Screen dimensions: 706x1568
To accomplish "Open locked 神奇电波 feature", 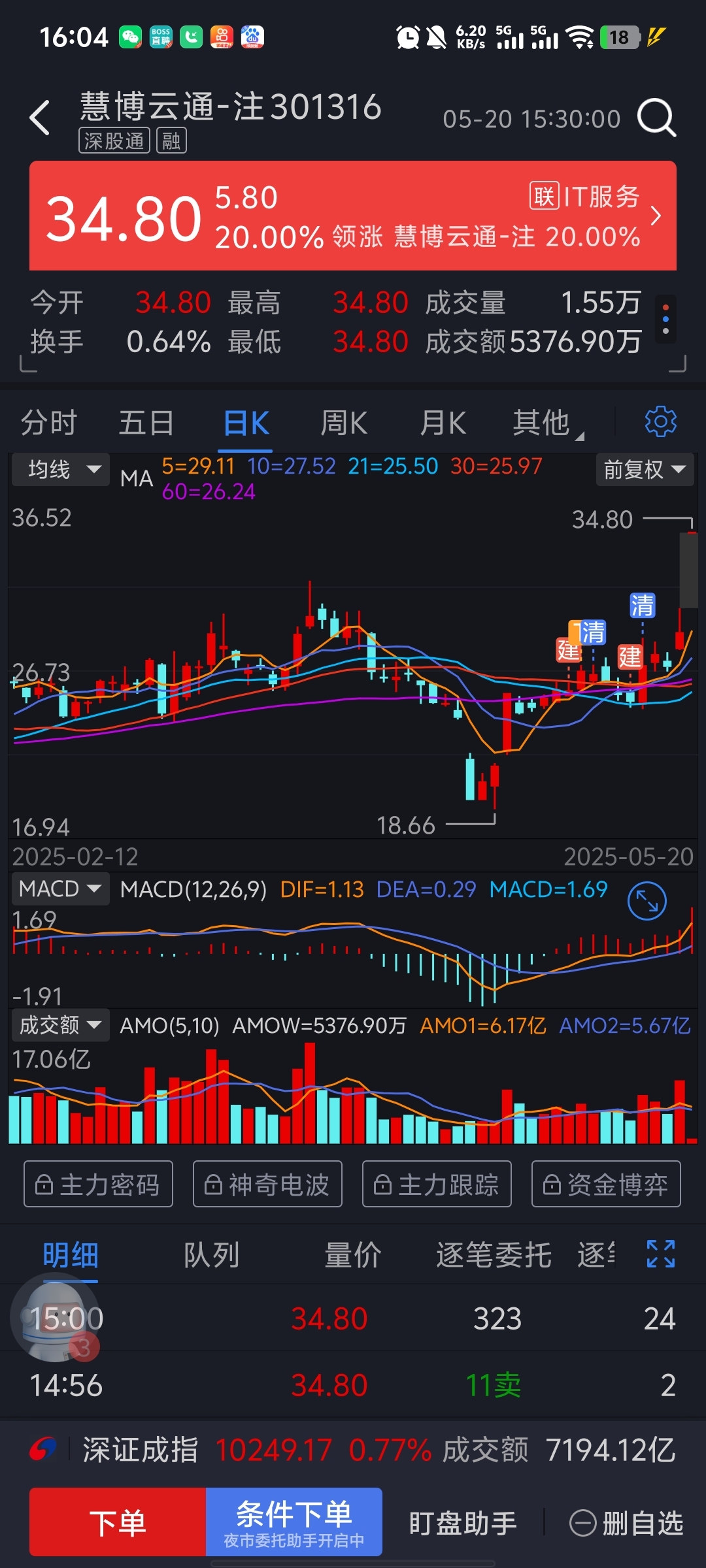I will pyautogui.click(x=267, y=1184).
